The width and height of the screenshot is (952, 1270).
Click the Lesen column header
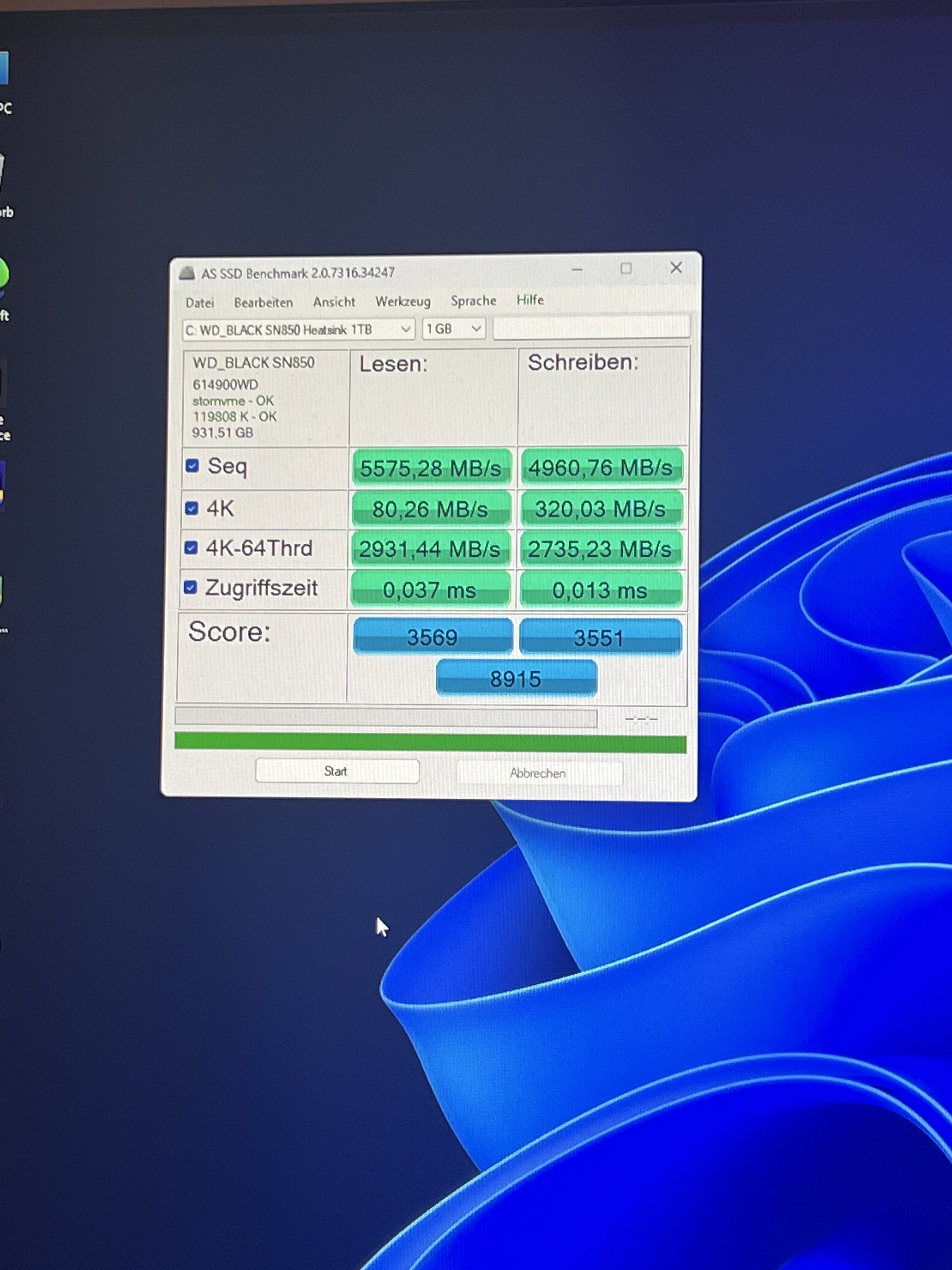tap(394, 364)
